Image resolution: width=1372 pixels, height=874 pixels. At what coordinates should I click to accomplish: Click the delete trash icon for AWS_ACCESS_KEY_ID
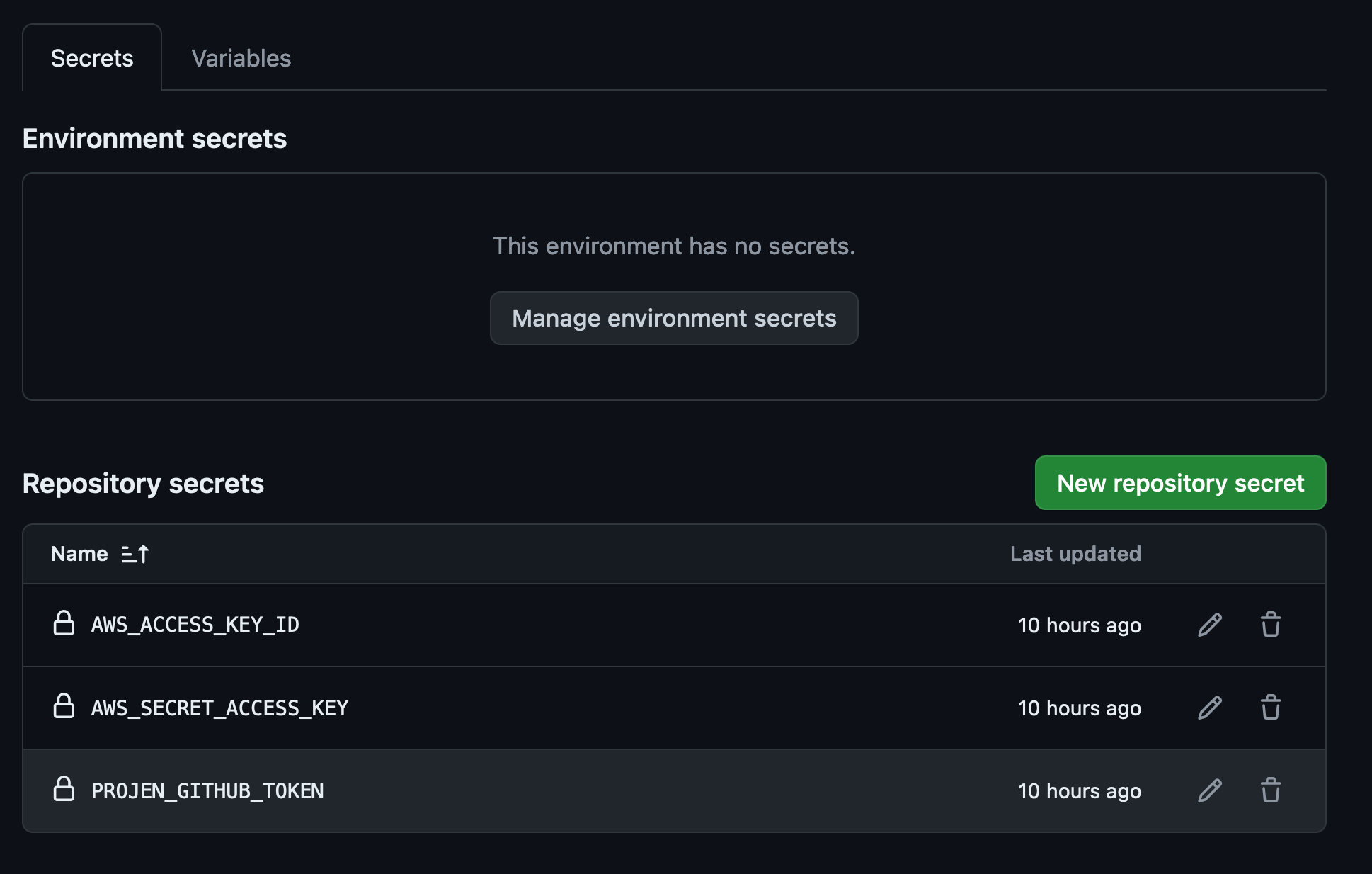coord(1270,625)
